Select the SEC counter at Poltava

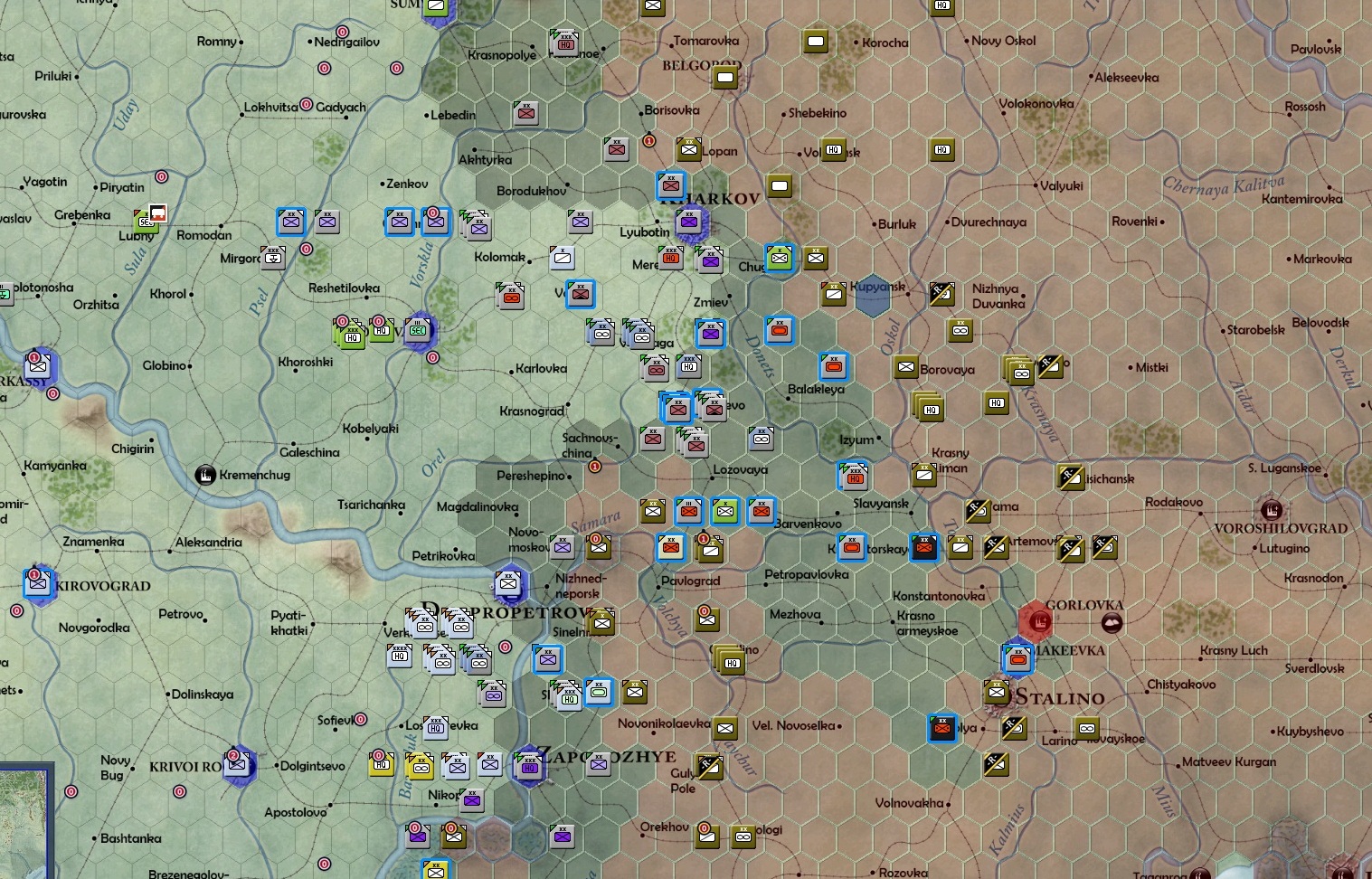418,330
